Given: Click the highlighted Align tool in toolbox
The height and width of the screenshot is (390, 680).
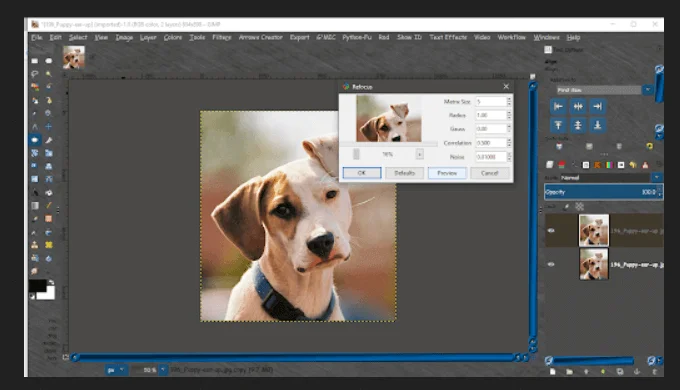Looking at the screenshot, I should coord(35,140).
